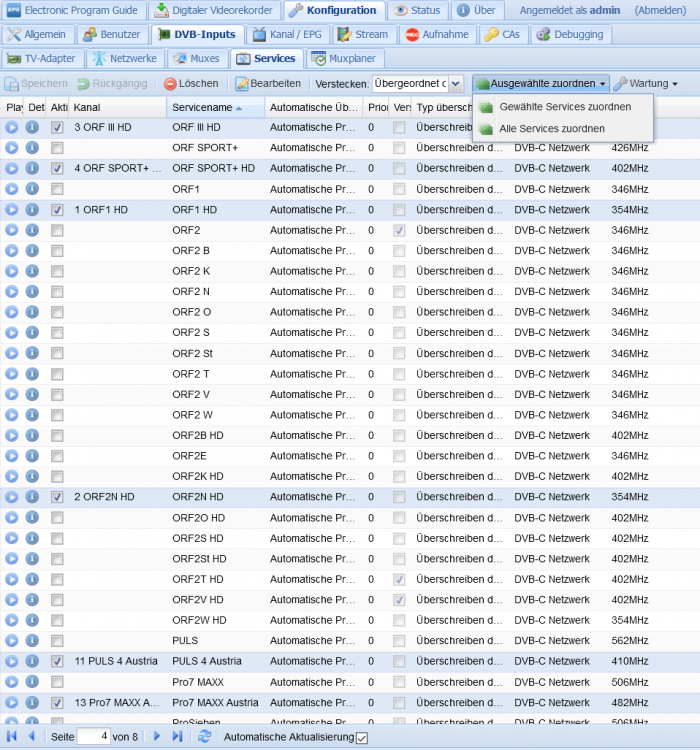
Task: Jump to the last page of services
Action: 178,736
